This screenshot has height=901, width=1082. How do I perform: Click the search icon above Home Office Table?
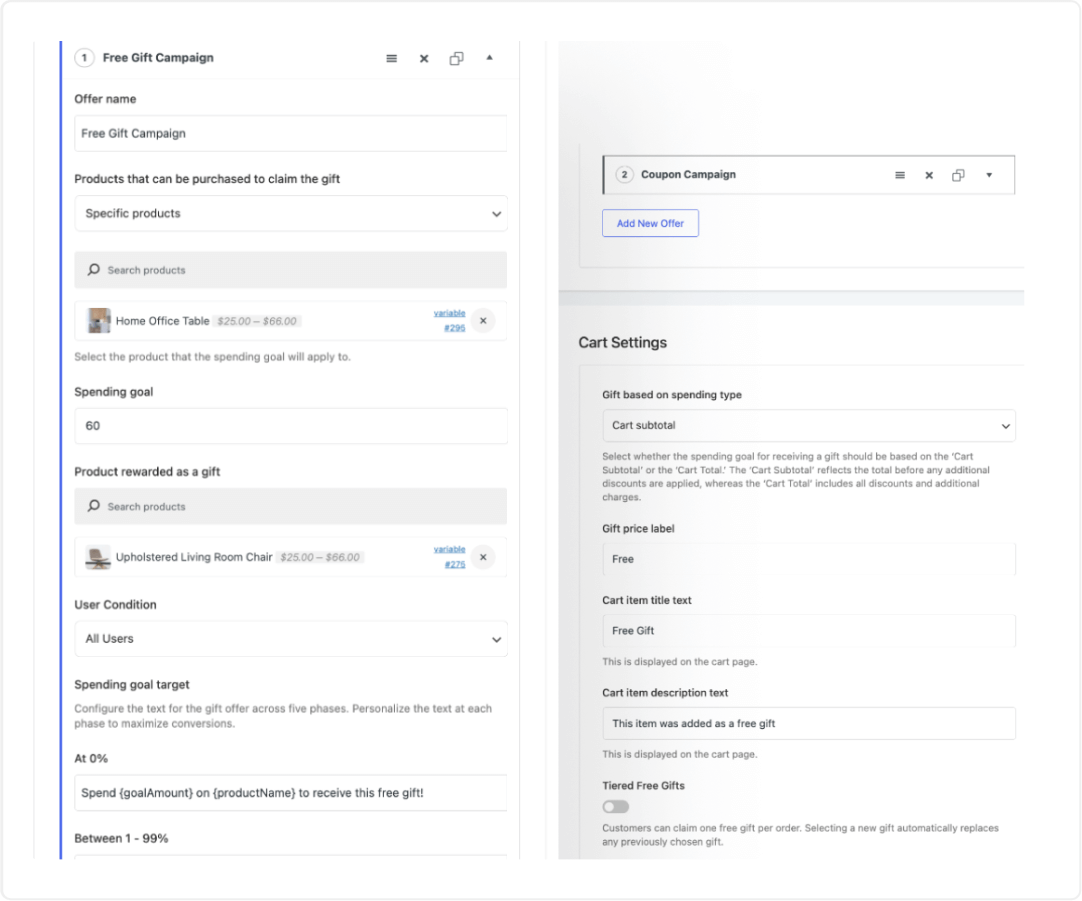click(x=94, y=269)
